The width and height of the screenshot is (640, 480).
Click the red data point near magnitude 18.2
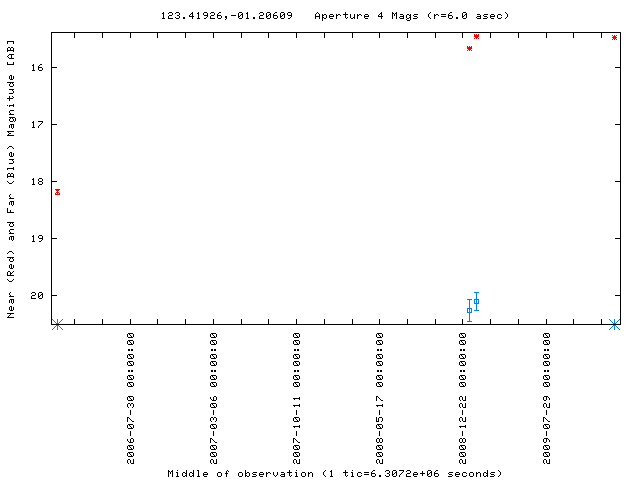click(x=58, y=192)
